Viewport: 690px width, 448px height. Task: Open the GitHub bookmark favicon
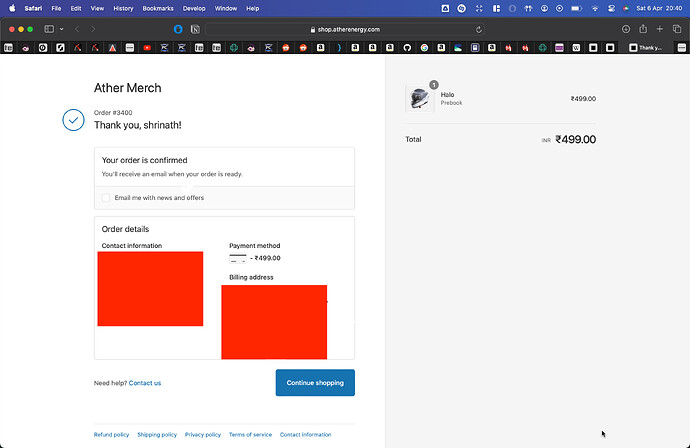407,48
